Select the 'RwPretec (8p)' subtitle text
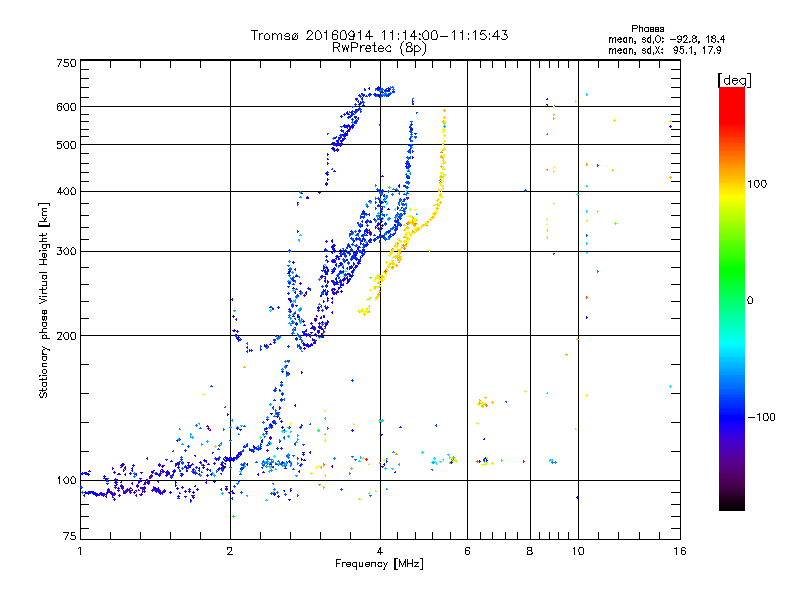800x600 pixels. [379, 48]
